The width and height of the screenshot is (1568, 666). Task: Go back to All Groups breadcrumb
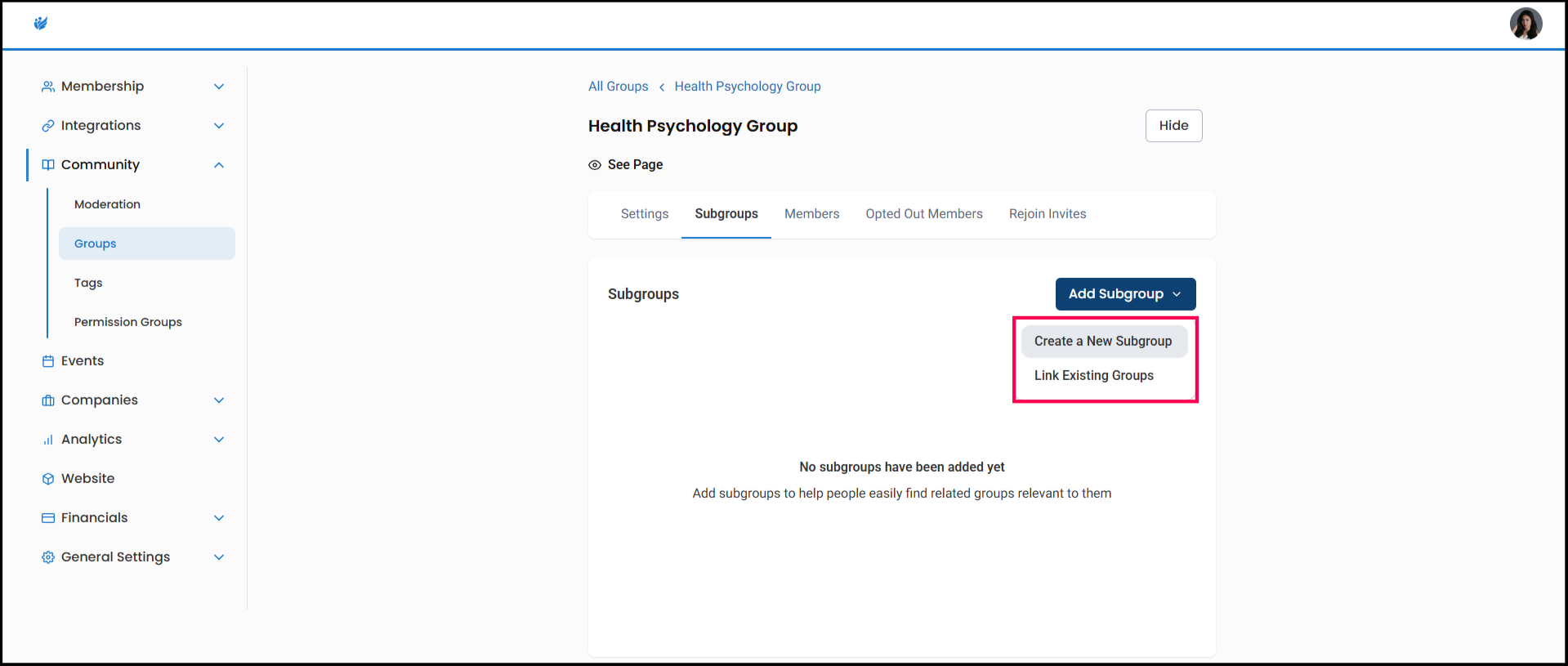click(618, 87)
